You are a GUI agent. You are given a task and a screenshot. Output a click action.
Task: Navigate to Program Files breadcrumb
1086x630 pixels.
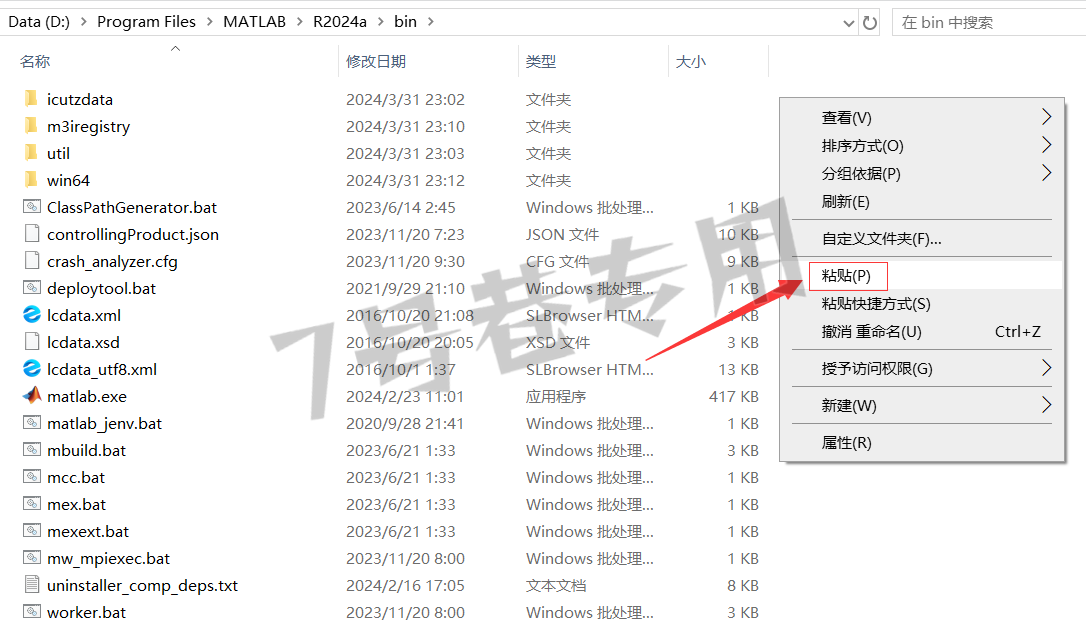tap(146, 22)
